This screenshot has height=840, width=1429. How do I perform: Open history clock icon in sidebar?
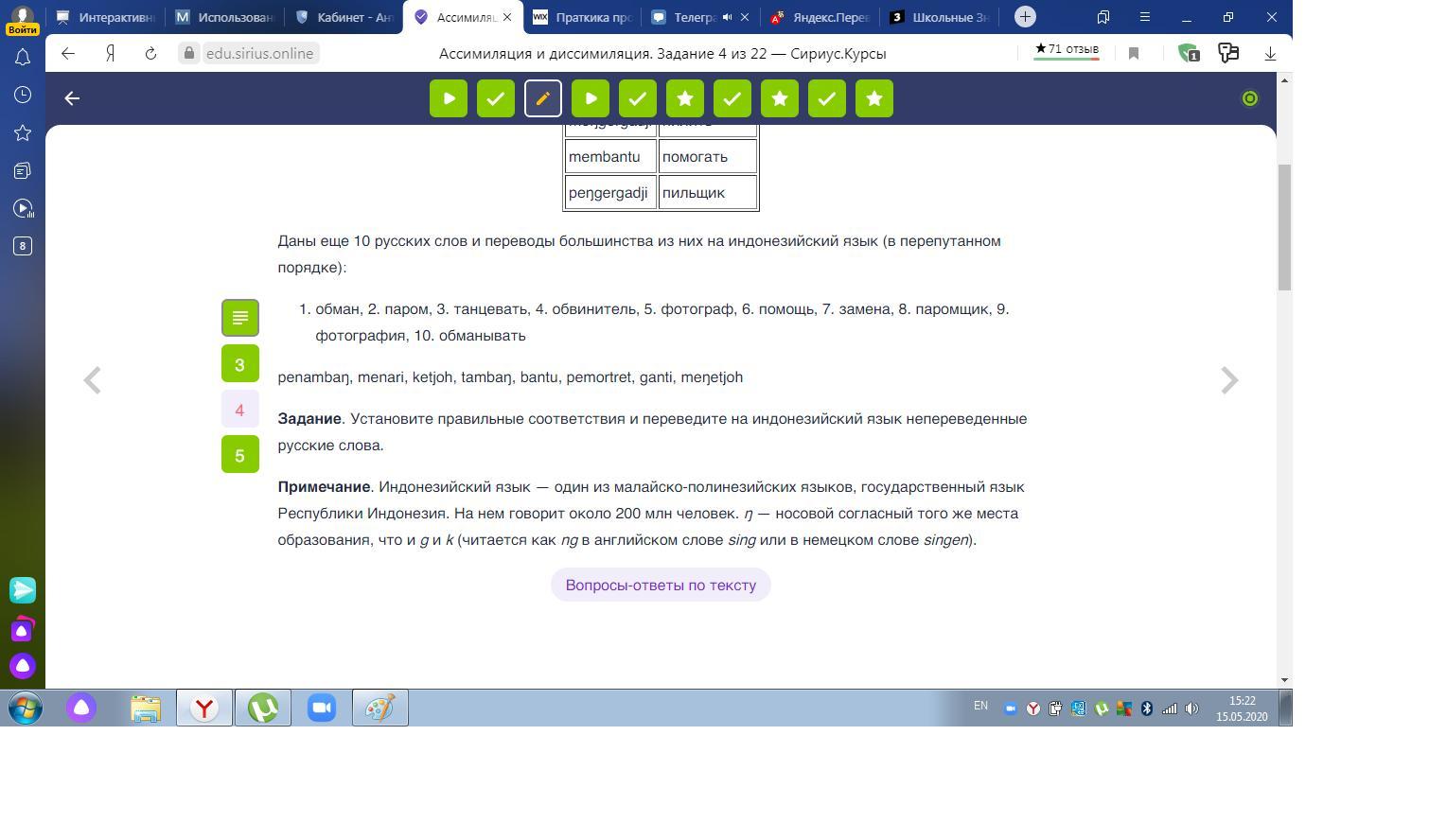point(23,95)
